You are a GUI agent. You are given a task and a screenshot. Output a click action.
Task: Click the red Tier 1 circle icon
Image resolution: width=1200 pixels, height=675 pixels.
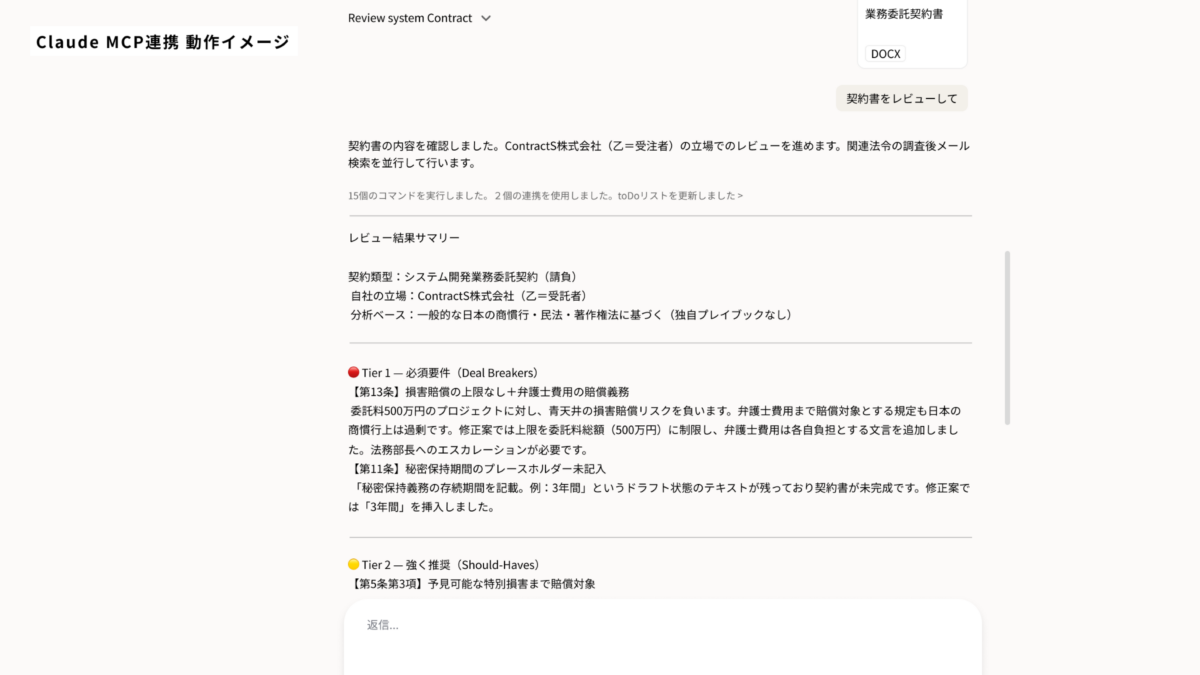pyautogui.click(x=353, y=372)
